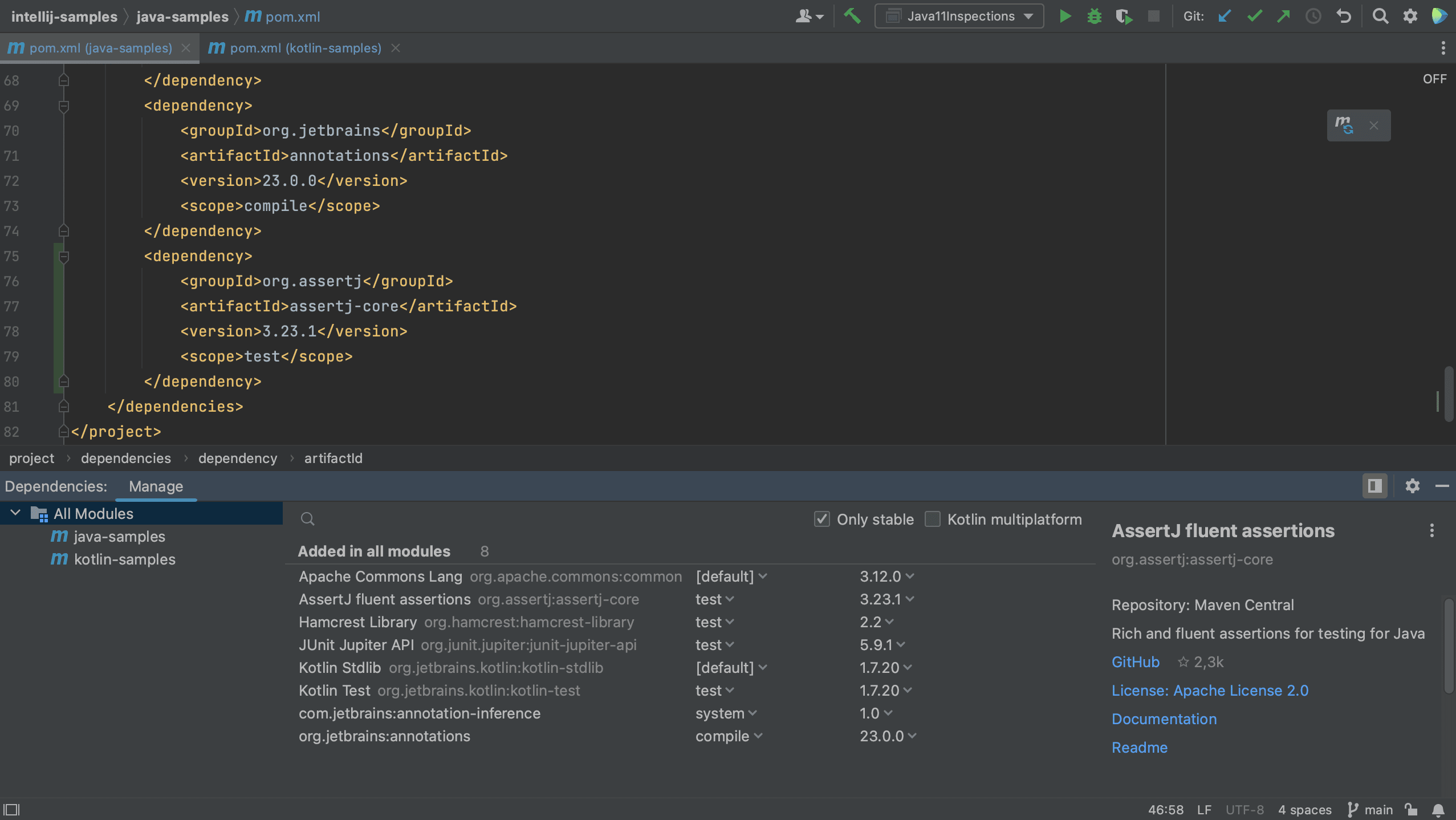Commit changes via the Git checkmark icon

point(1254,16)
